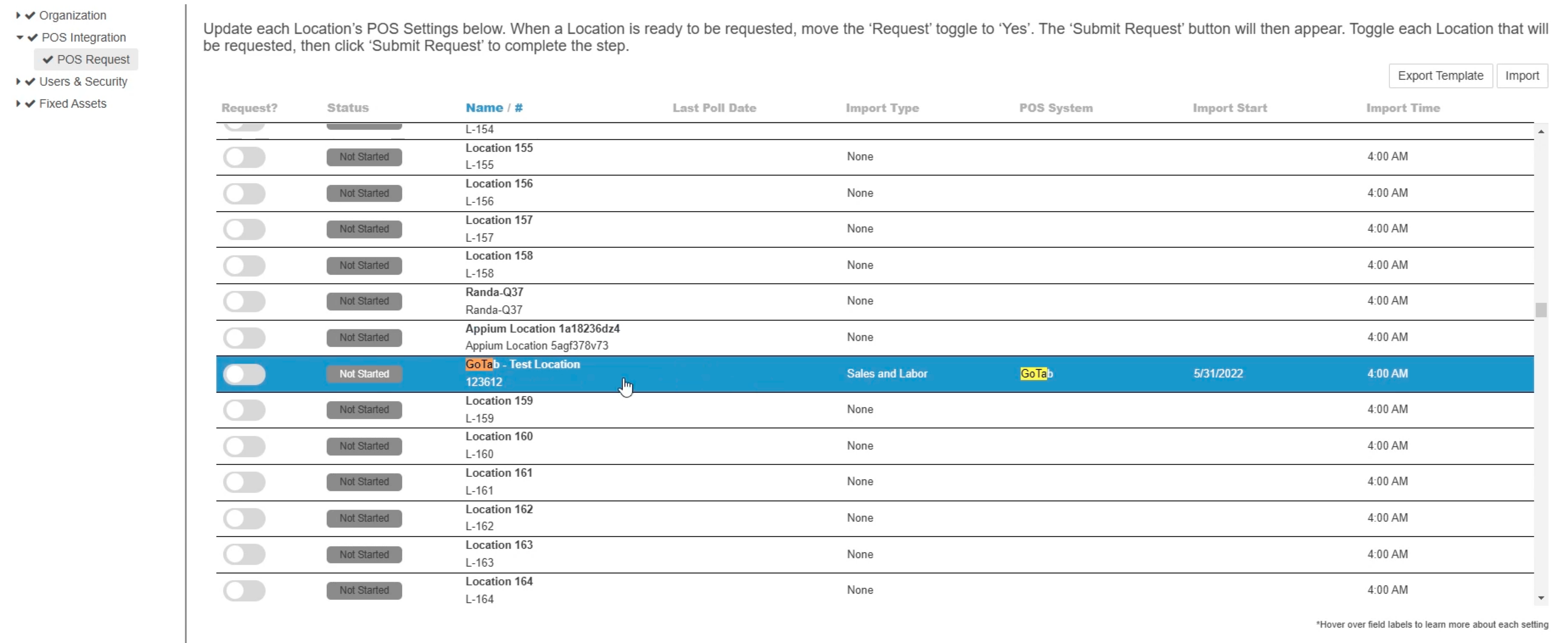Viewport: 1568px width, 643px height.
Task: Turn on Request toggle for Randa-Q37
Action: (244, 301)
